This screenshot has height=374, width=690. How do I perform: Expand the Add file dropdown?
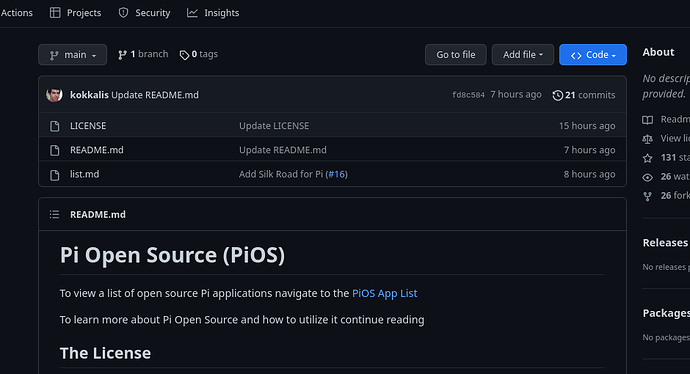point(523,55)
